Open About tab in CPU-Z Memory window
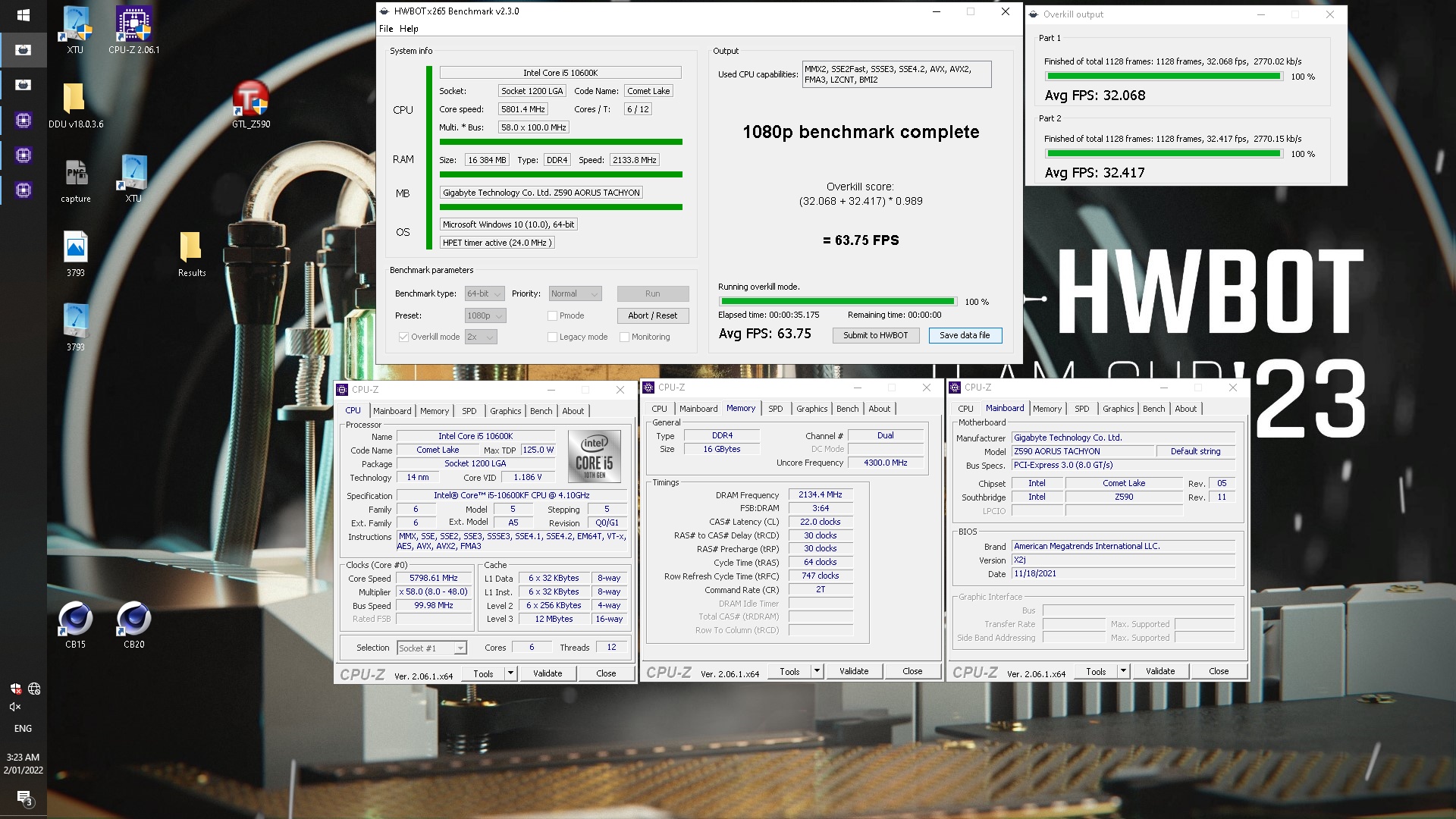This screenshot has width=1456, height=819. pyautogui.click(x=879, y=409)
